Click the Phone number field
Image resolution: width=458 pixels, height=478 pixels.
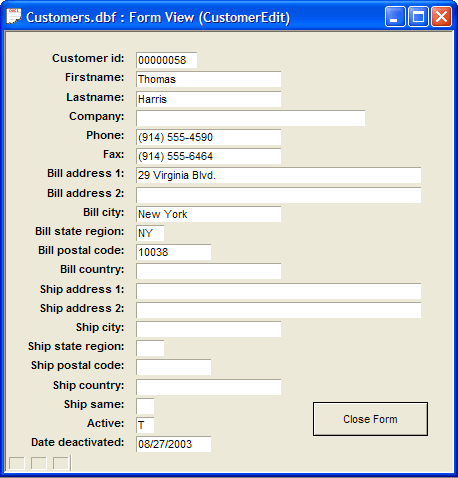point(208,137)
